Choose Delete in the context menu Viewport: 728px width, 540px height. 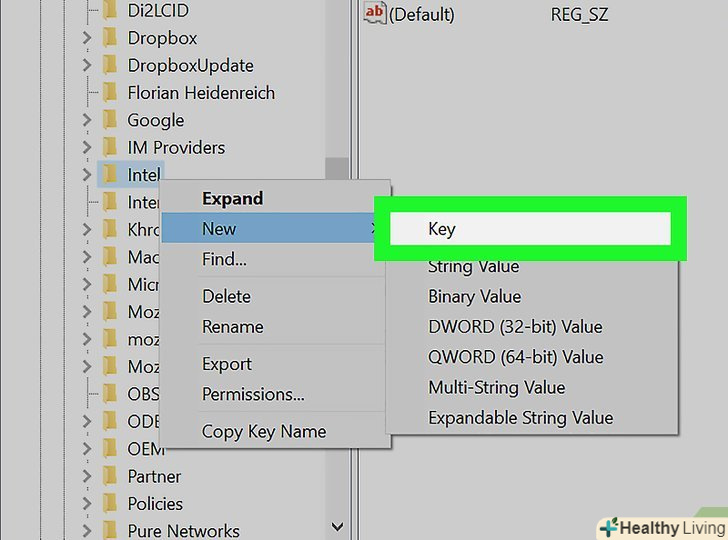pyautogui.click(x=226, y=296)
